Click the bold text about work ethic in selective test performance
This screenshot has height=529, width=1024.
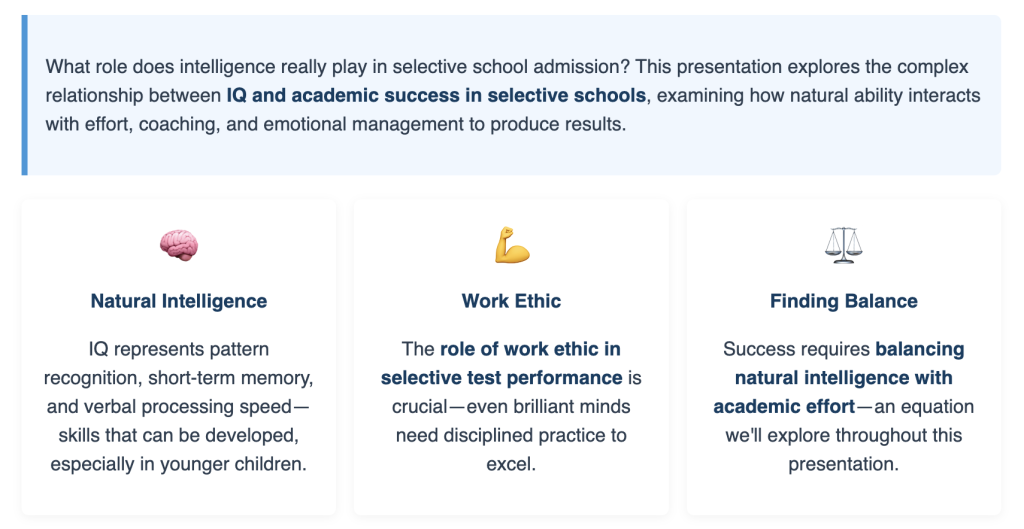[x=501, y=363]
